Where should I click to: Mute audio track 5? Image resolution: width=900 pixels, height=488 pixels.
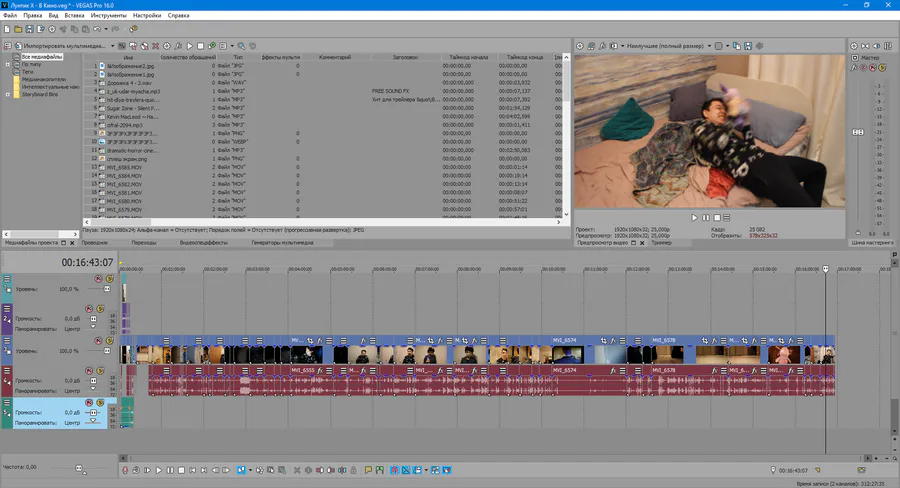click(x=89, y=403)
